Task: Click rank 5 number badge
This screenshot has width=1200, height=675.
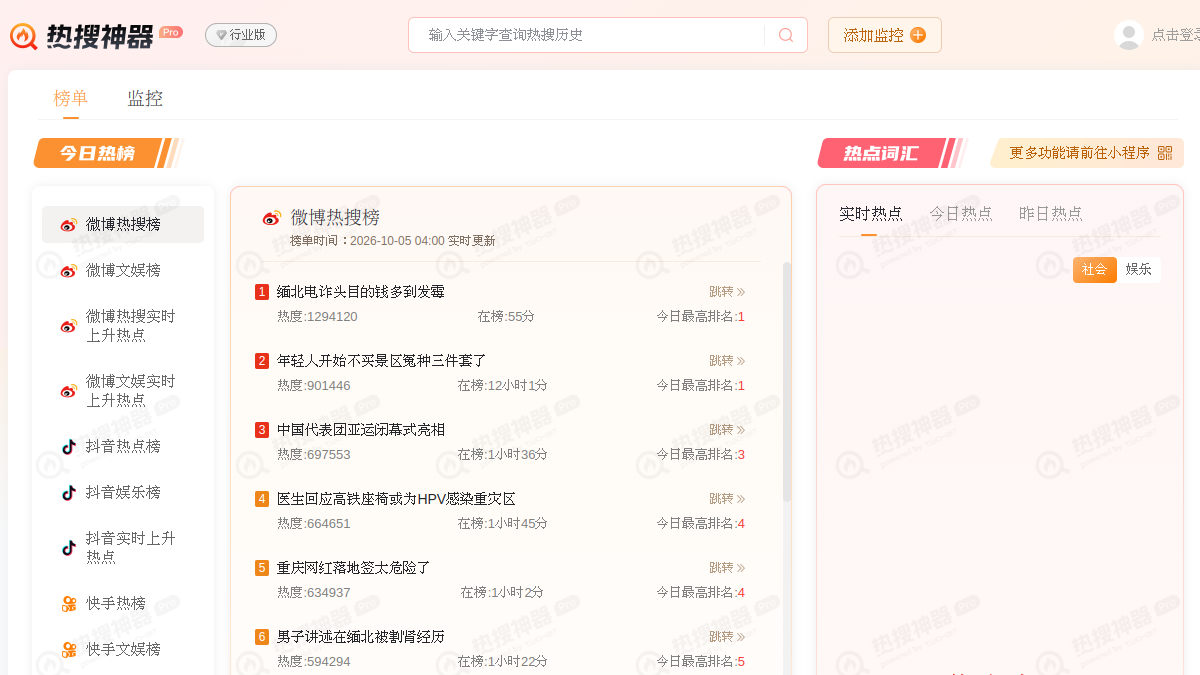Action: (262, 568)
